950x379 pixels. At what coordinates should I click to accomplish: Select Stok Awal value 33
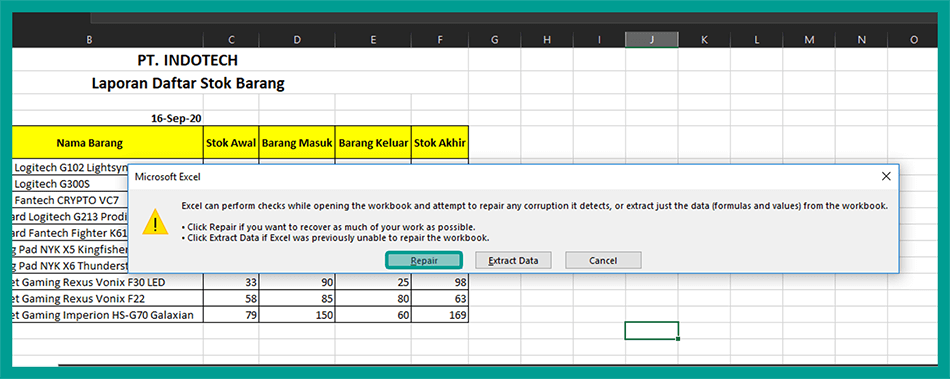coord(231,282)
